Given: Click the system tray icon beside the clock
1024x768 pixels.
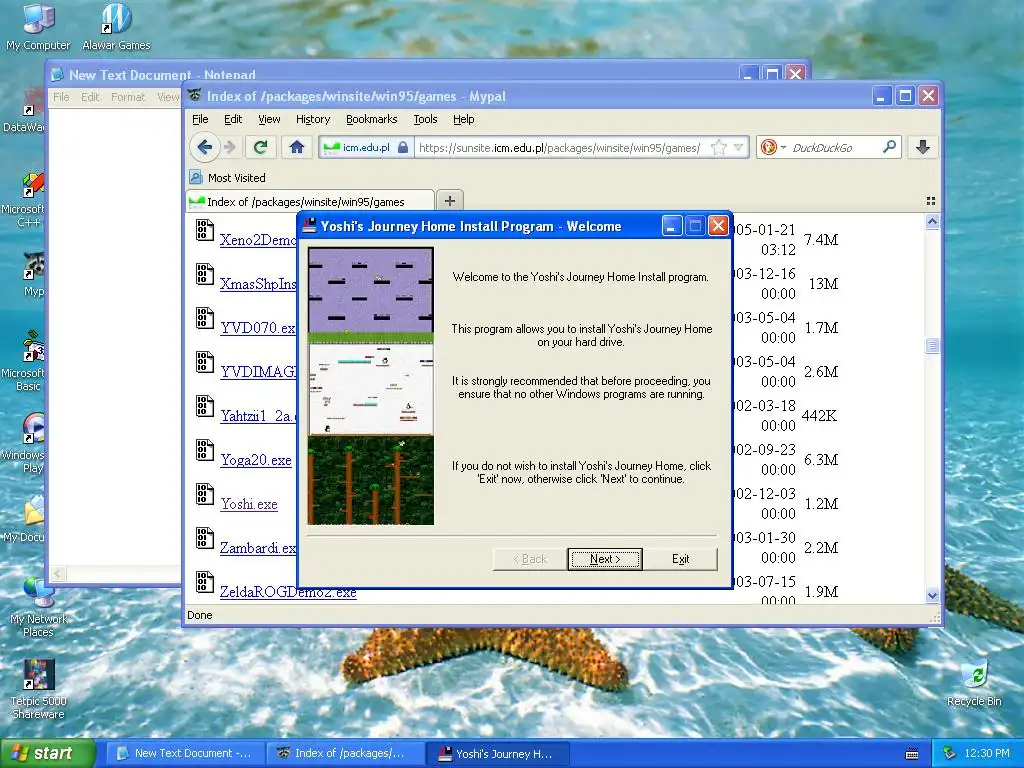Looking at the screenshot, I should point(950,754).
